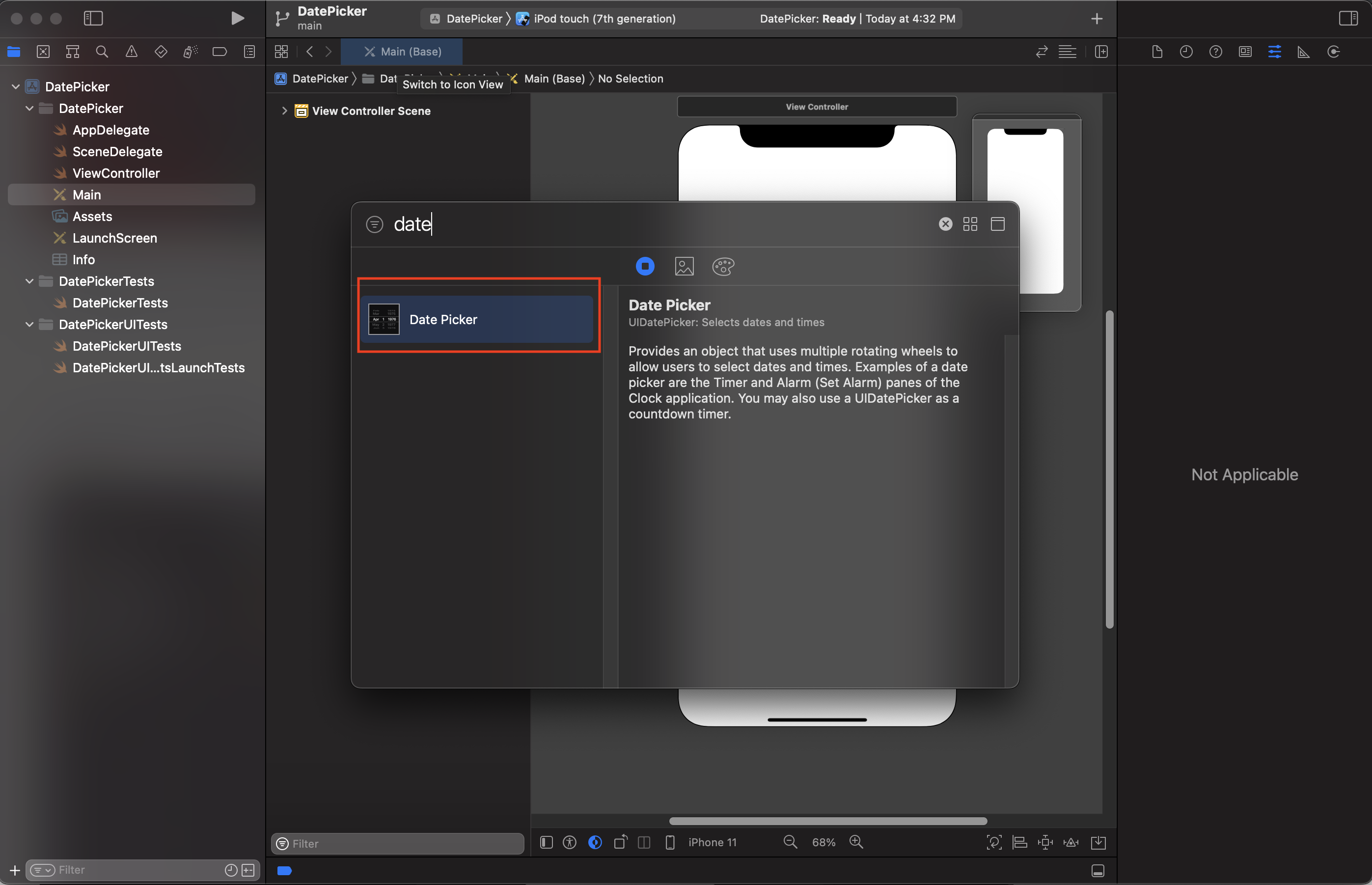Click the zoom out magnifier

coord(790,842)
